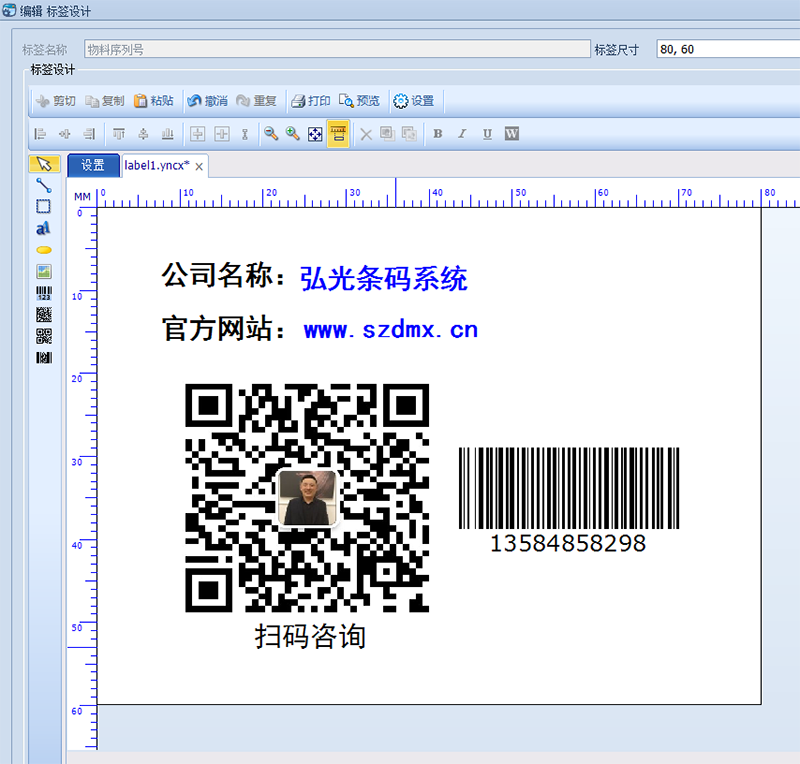800x764 pixels.
Task: Align objects to bottom icon
Action: (x=167, y=134)
